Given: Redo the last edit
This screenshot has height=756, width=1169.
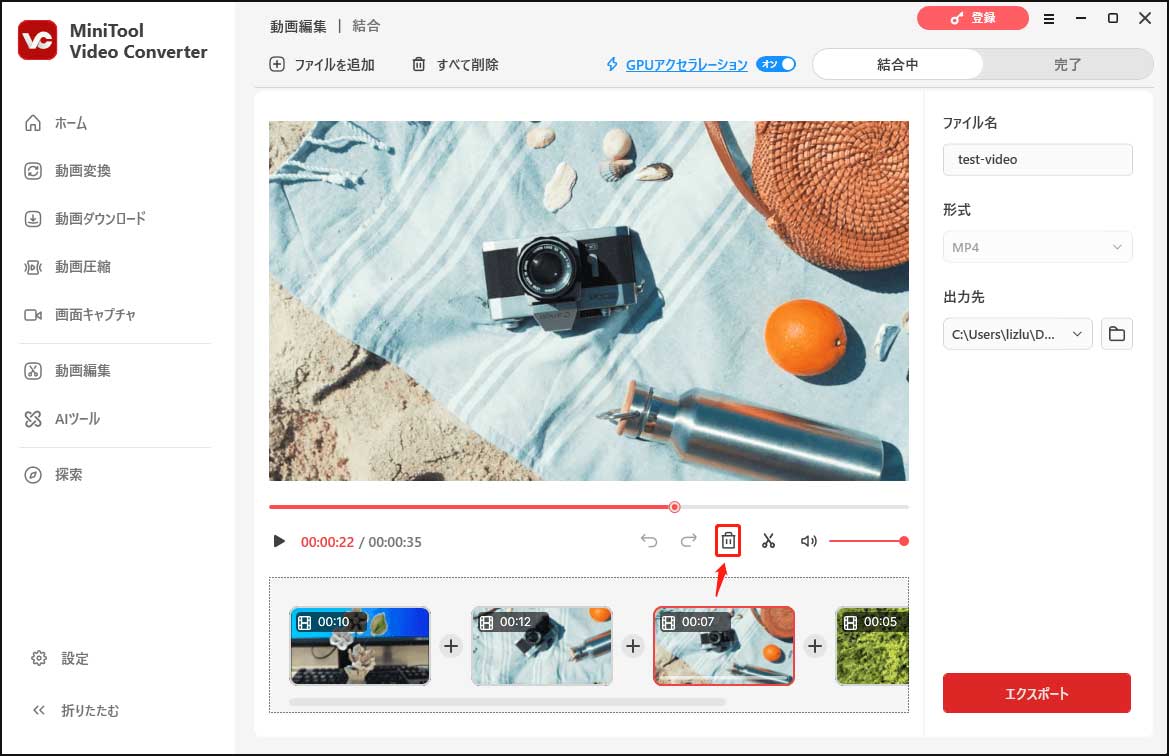Looking at the screenshot, I should click(688, 541).
